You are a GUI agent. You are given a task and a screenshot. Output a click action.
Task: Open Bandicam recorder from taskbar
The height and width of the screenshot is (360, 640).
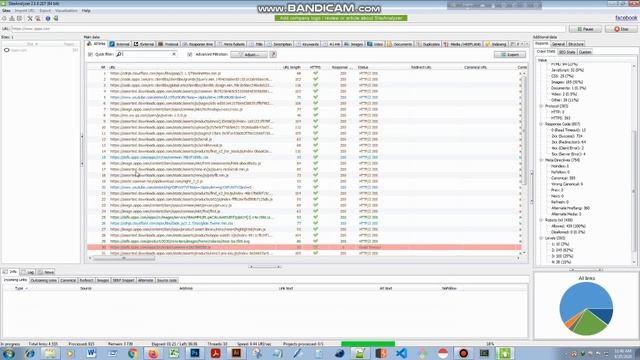[x=463, y=353]
